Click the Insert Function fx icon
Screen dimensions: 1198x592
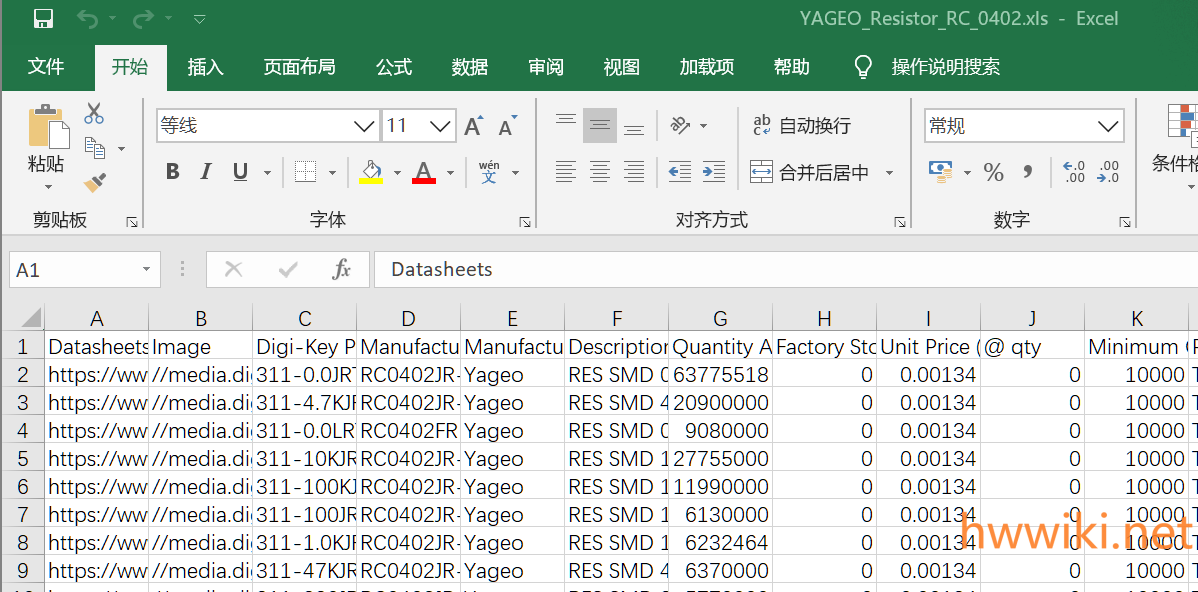coord(341,269)
